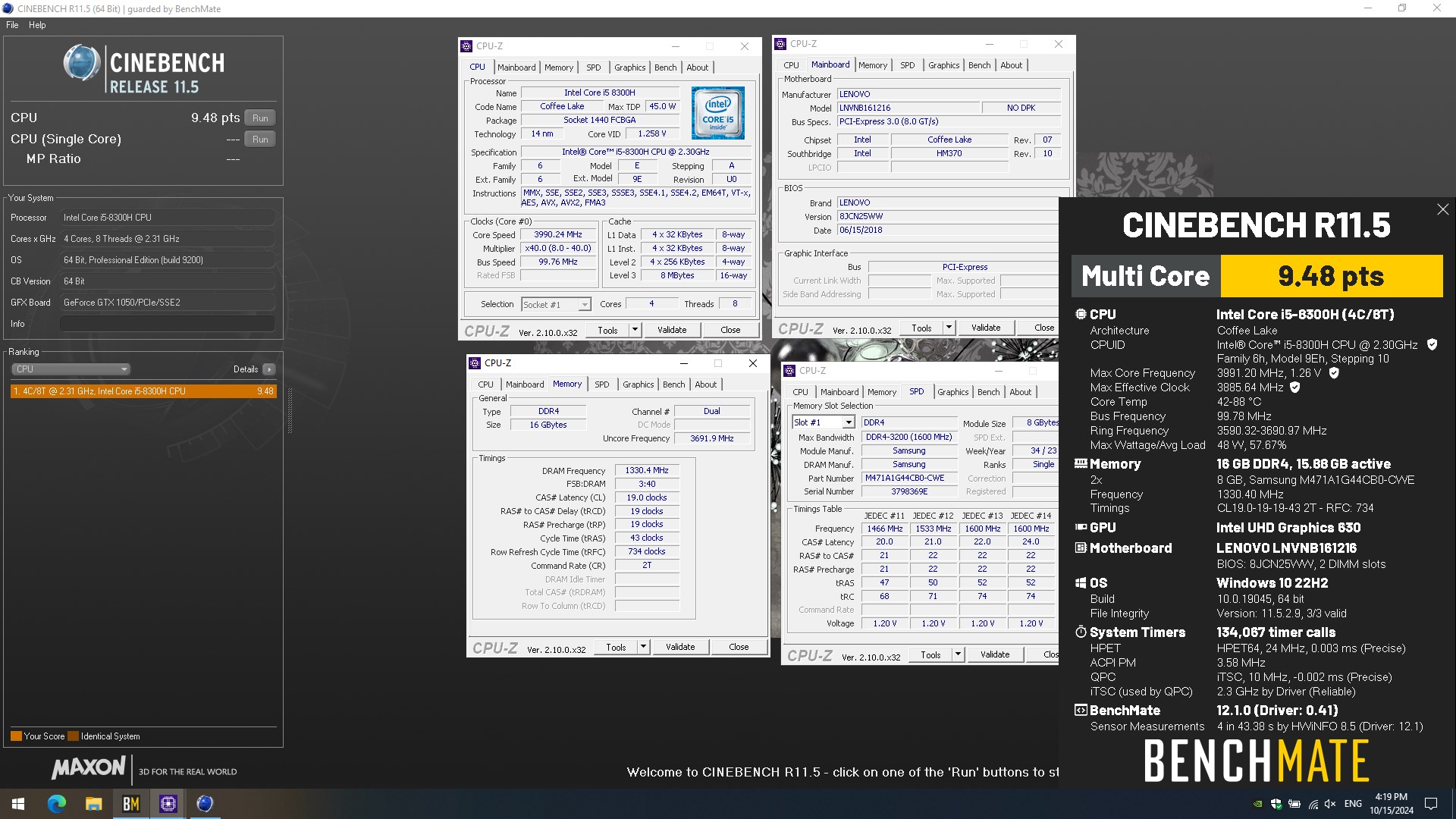Image resolution: width=1456 pixels, height=819 pixels.
Task: Click the Cinebench sphere logo
Action: pos(82,63)
